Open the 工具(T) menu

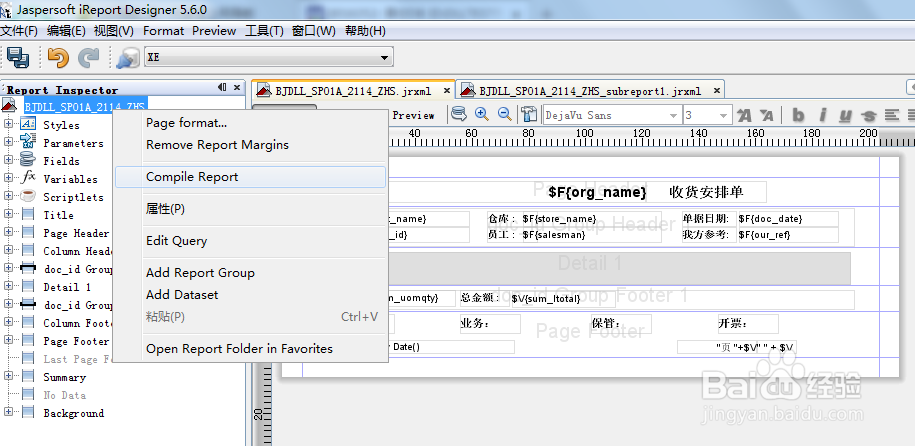point(264,31)
